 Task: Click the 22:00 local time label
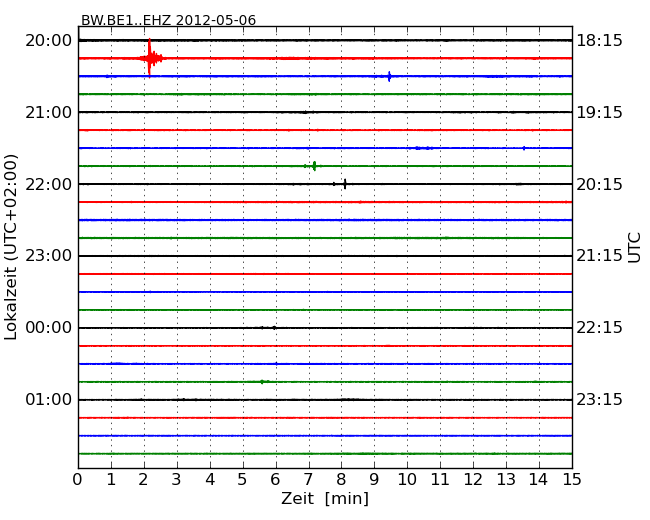pos(49,184)
